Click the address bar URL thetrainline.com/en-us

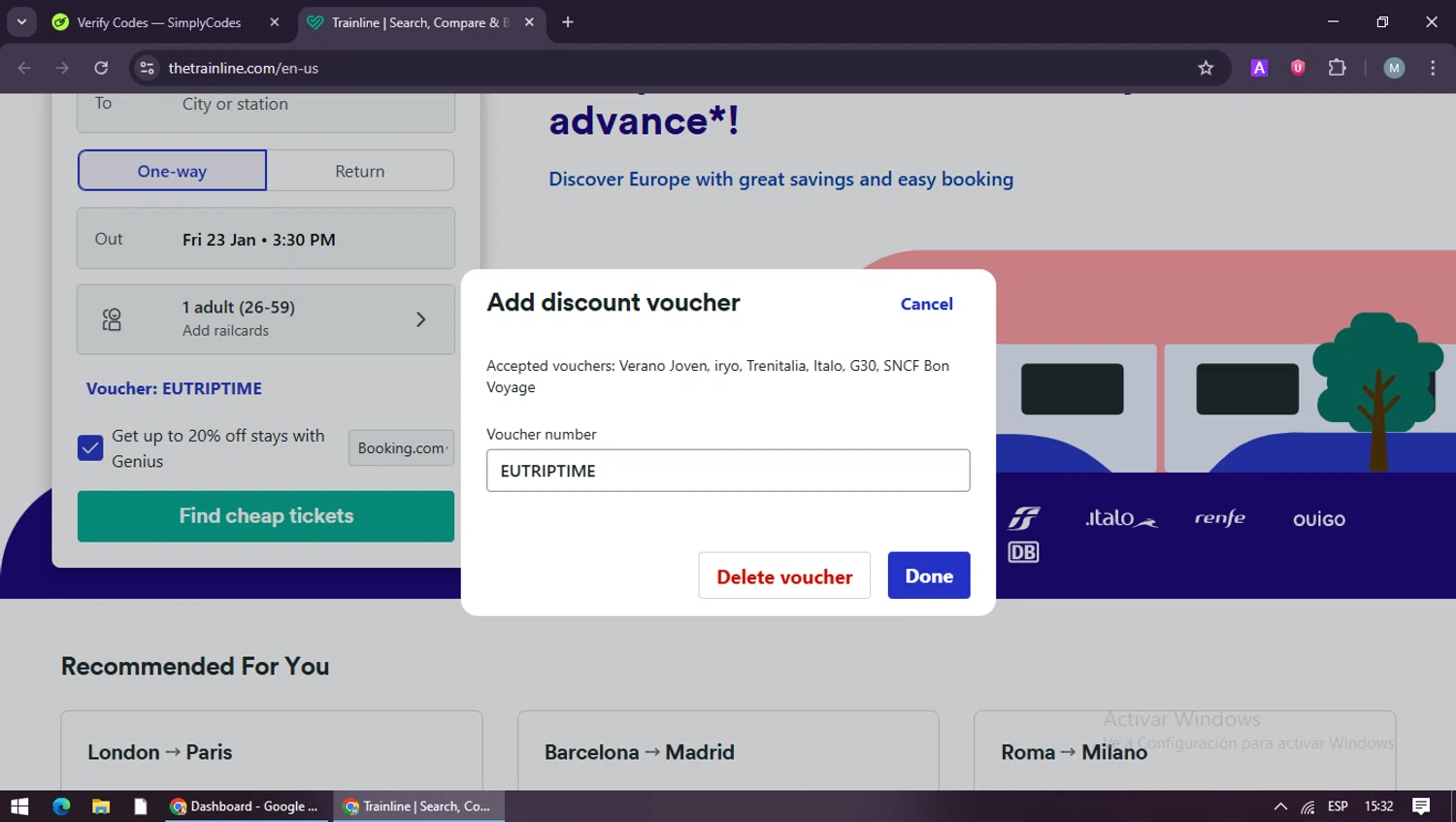pos(244,68)
